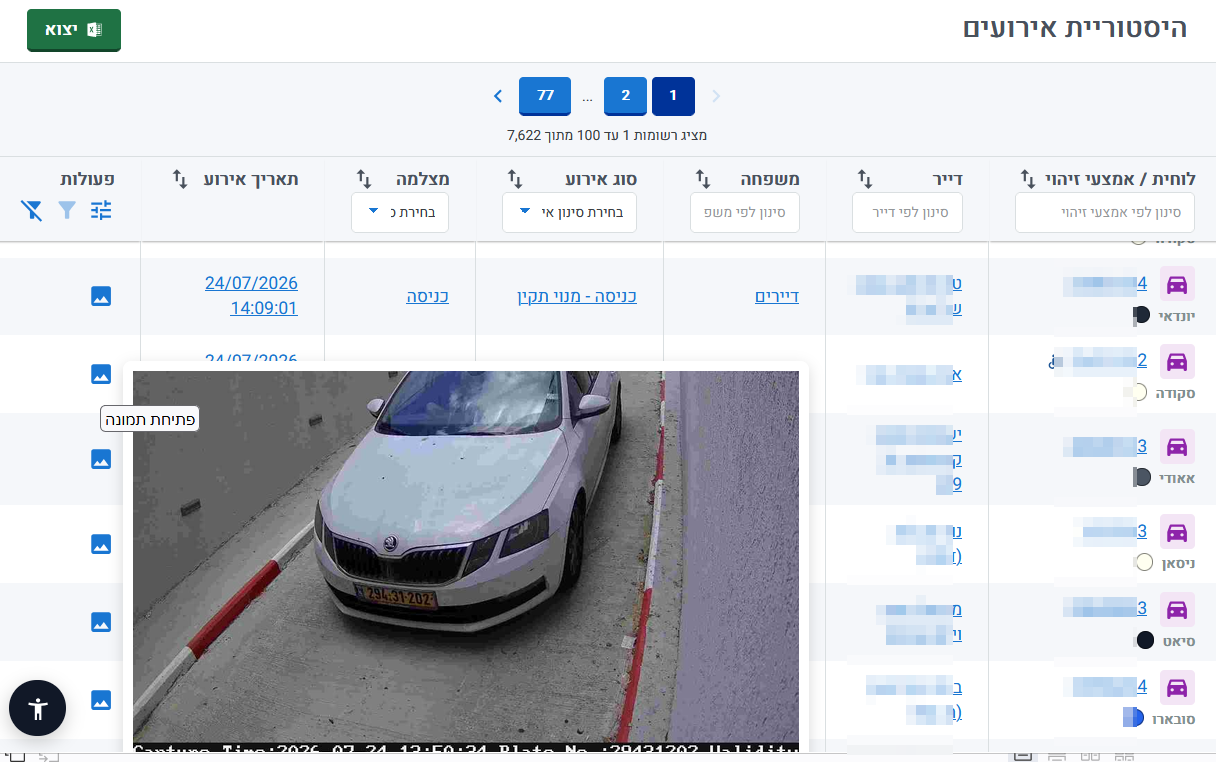Click the filter funnel icon under פעולות
1216x762 pixels.
(67, 210)
